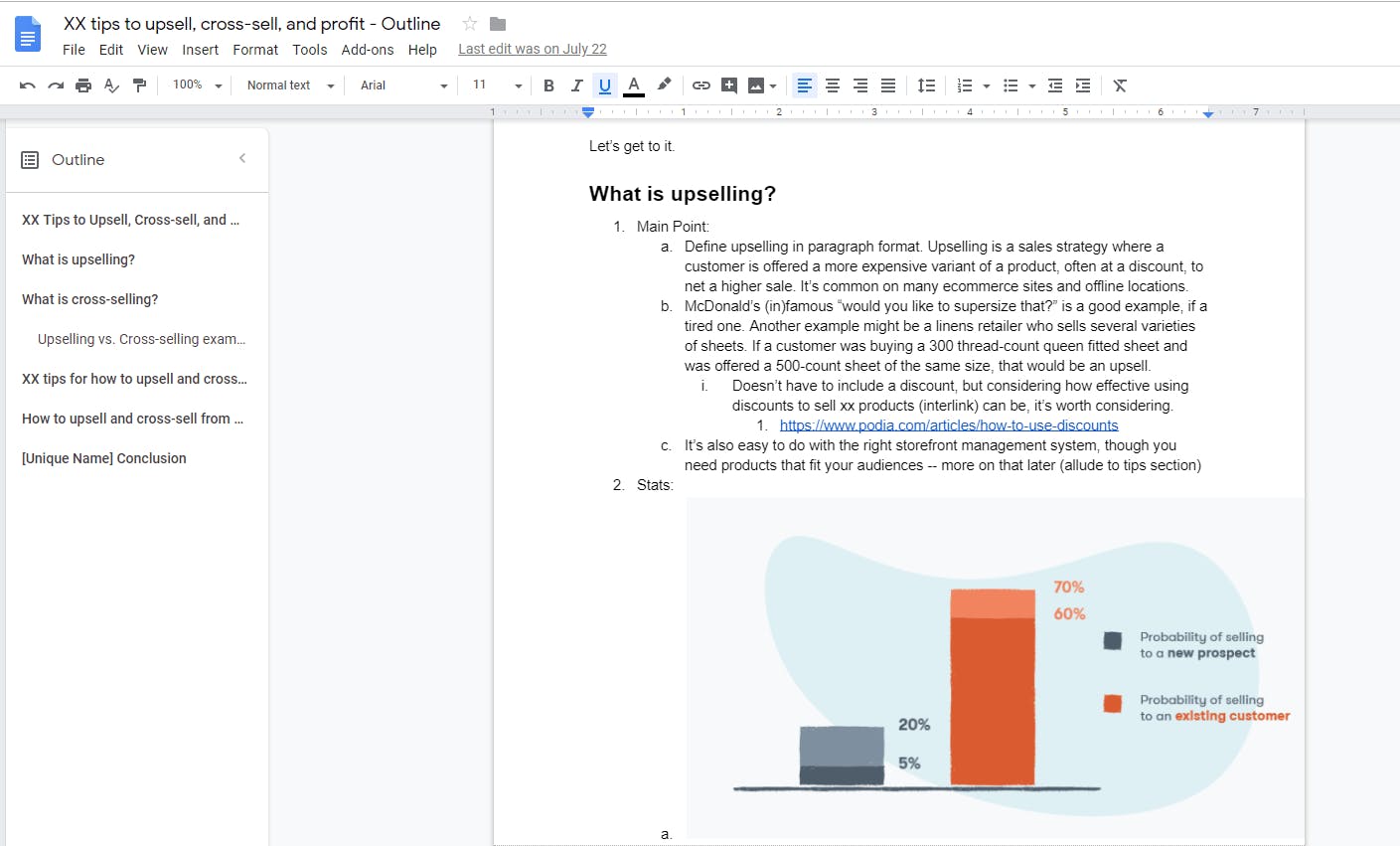This screenshot has height=846, width=1400.
Task: Open bulleted list style dropdown arrow
Action: pyautogui.click(x=1032, y=86)
